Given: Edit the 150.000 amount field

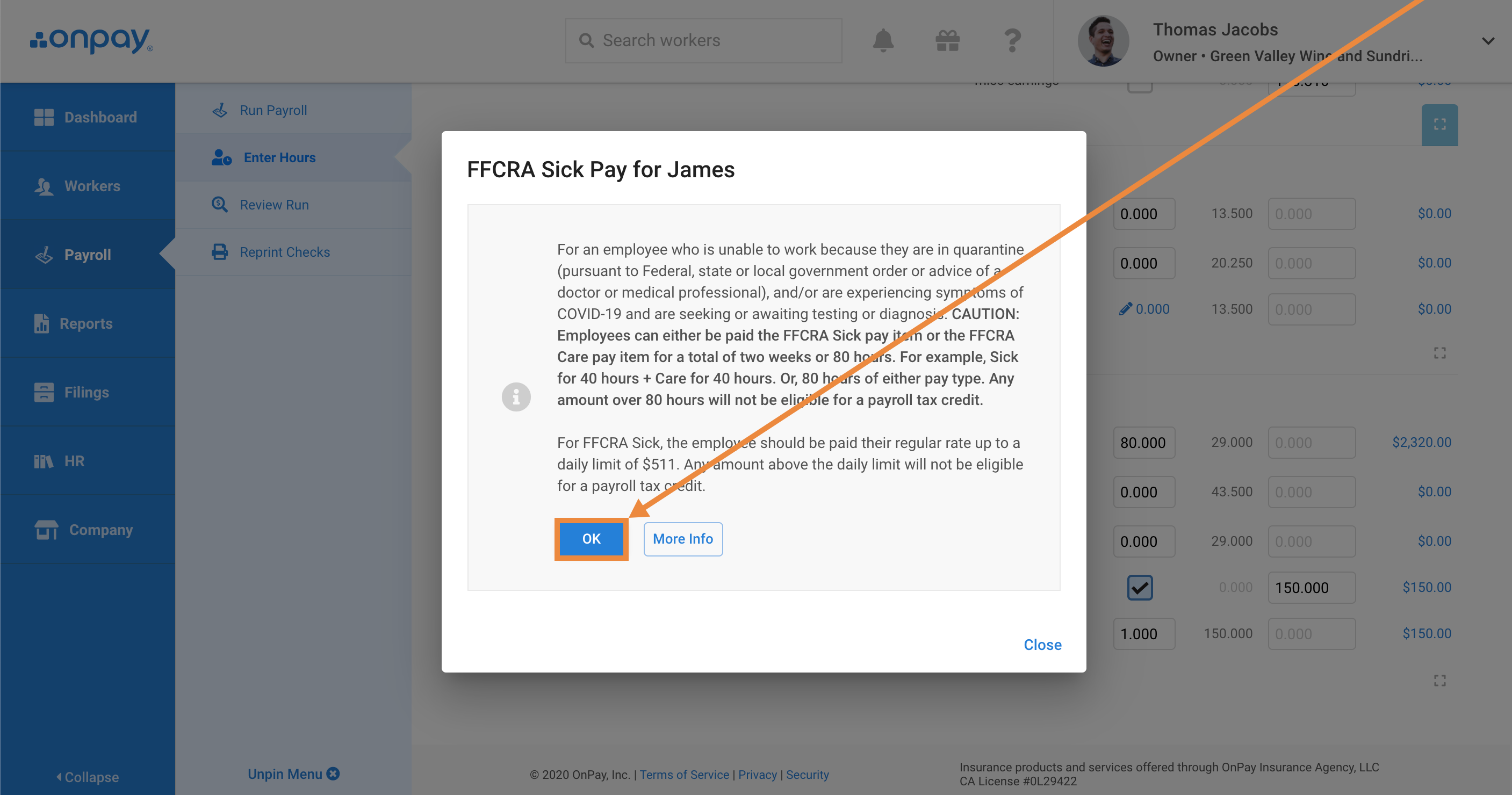Looking at the screenshot, I should pyautogui.click(x=1311, y=587).
